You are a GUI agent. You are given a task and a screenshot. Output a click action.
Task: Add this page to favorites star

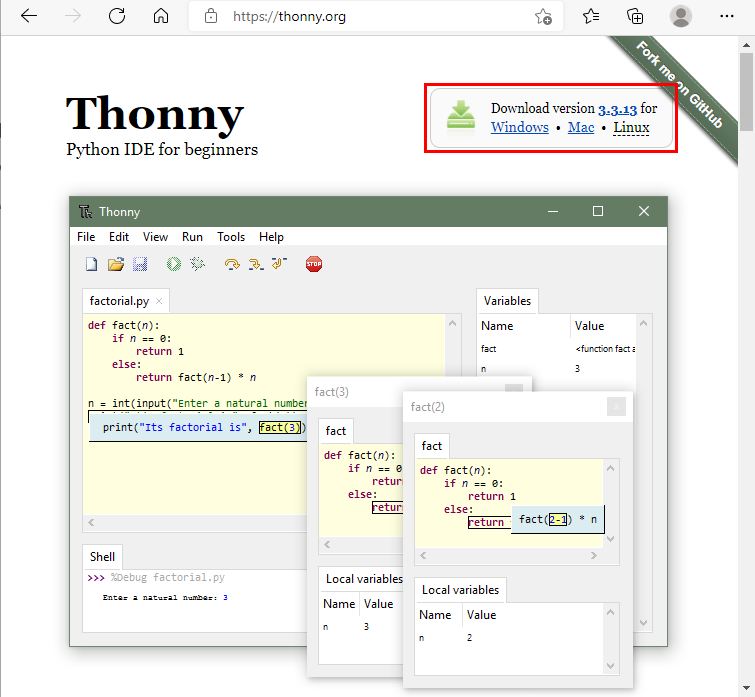coord(543,16)
